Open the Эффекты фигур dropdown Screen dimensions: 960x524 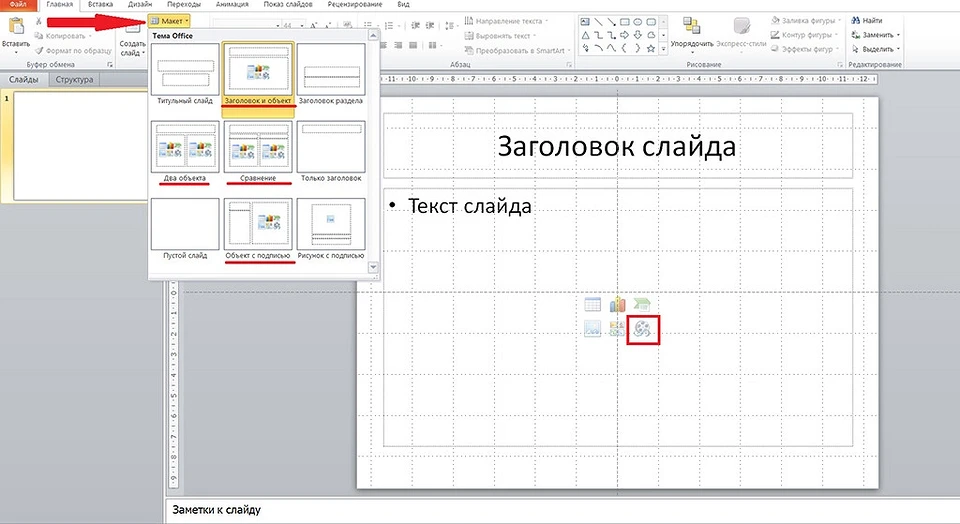[805, 49]
